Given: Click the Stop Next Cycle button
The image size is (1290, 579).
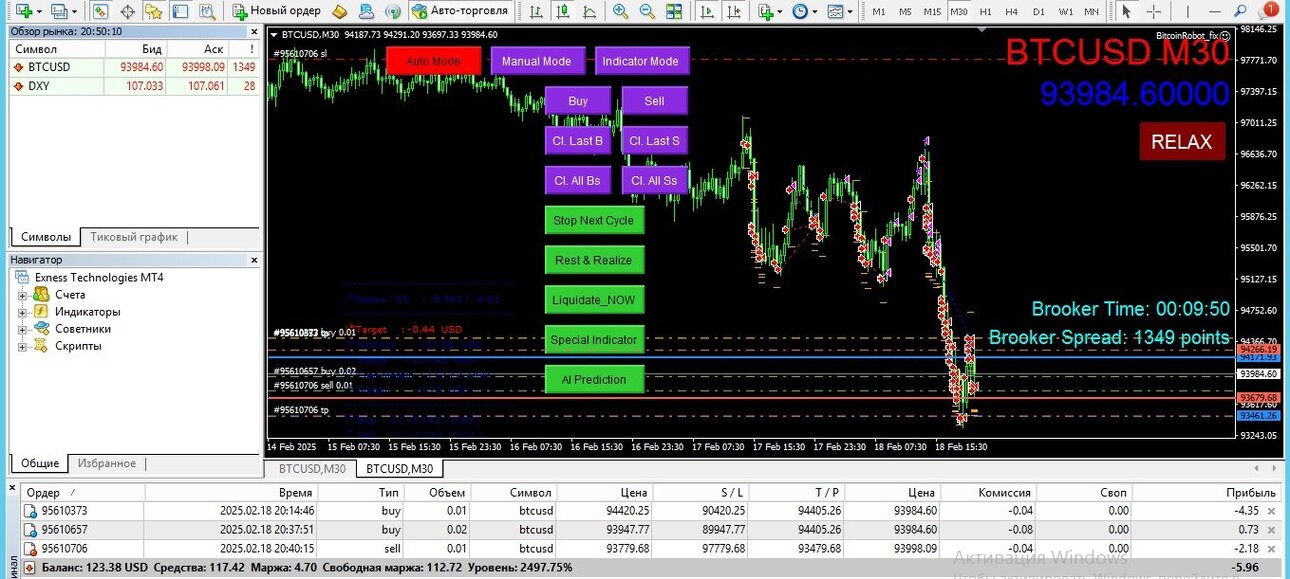Looking at the screenshot, I should coord(594,220).
